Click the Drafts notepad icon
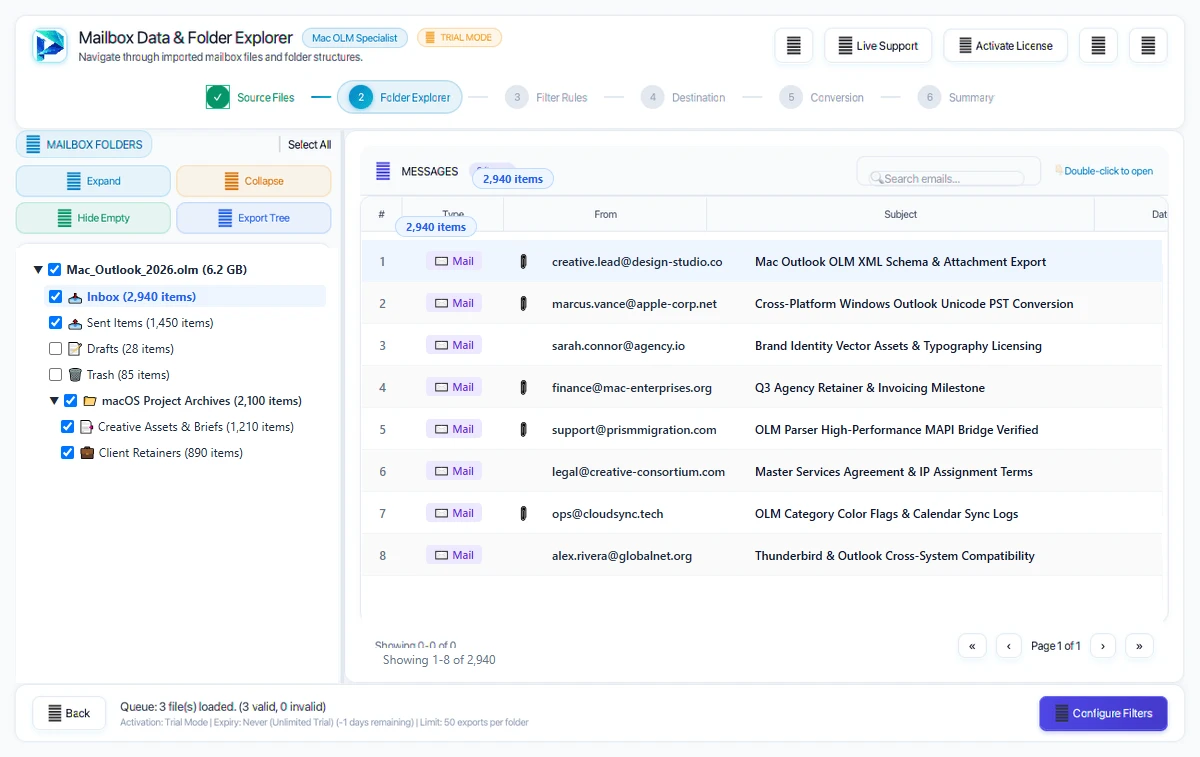This screenshot has height=757, width=1200. click(75, 349)
